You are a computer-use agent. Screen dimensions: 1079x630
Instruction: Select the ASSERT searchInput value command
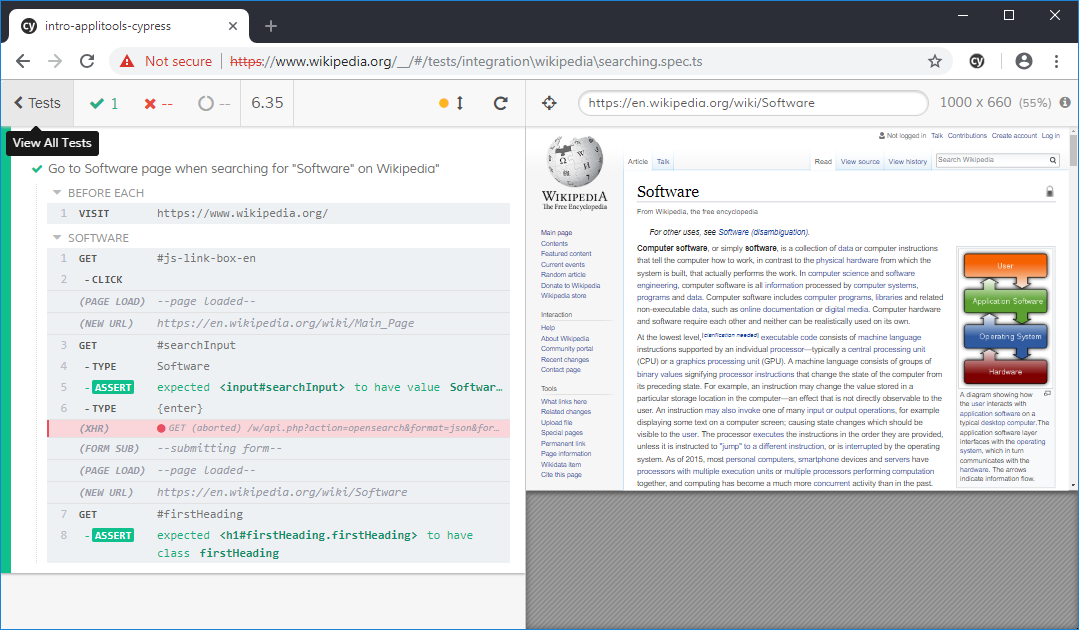tap(278, 387)
